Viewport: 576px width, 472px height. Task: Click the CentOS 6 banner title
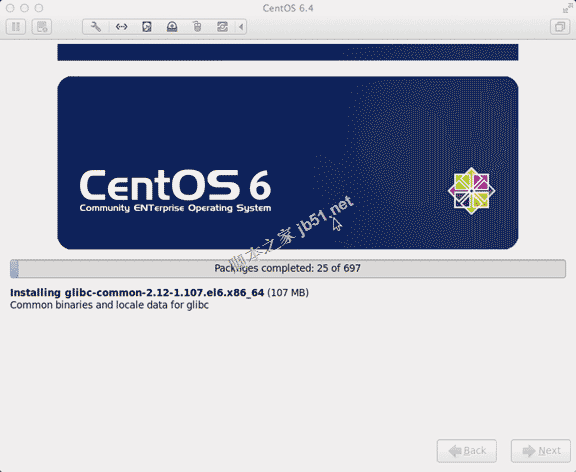(175, 185)
